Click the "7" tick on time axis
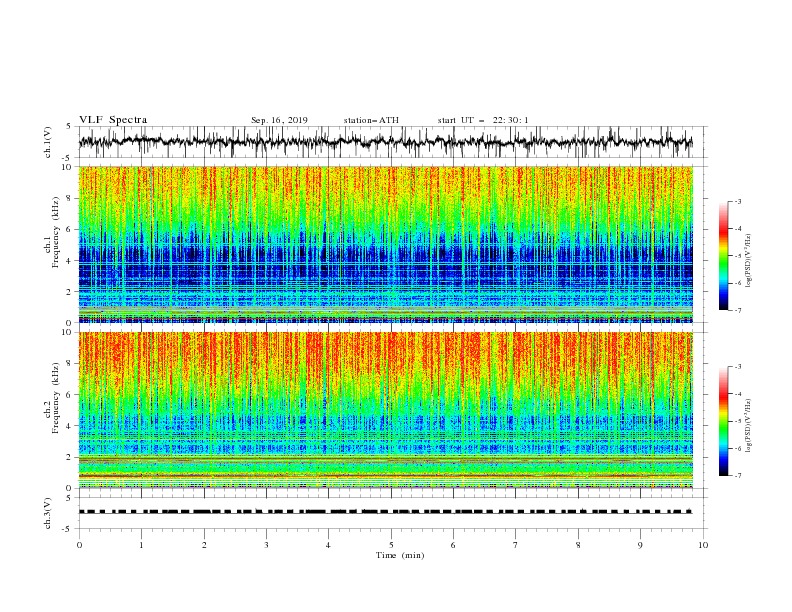The image size is (792, 612). click(516, 545)
